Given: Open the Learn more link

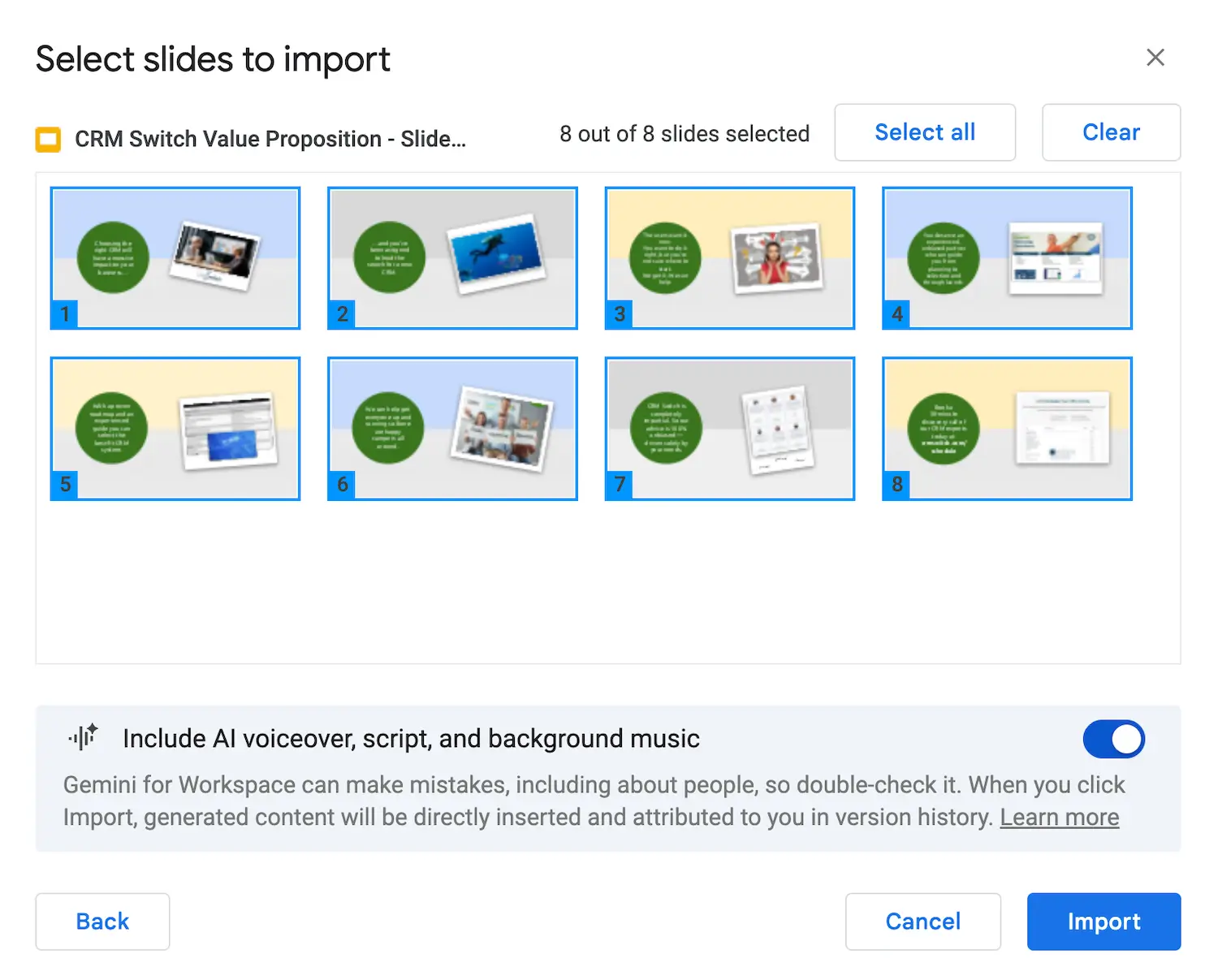Looking at the screenshot, I should [x=1059, y=818].
